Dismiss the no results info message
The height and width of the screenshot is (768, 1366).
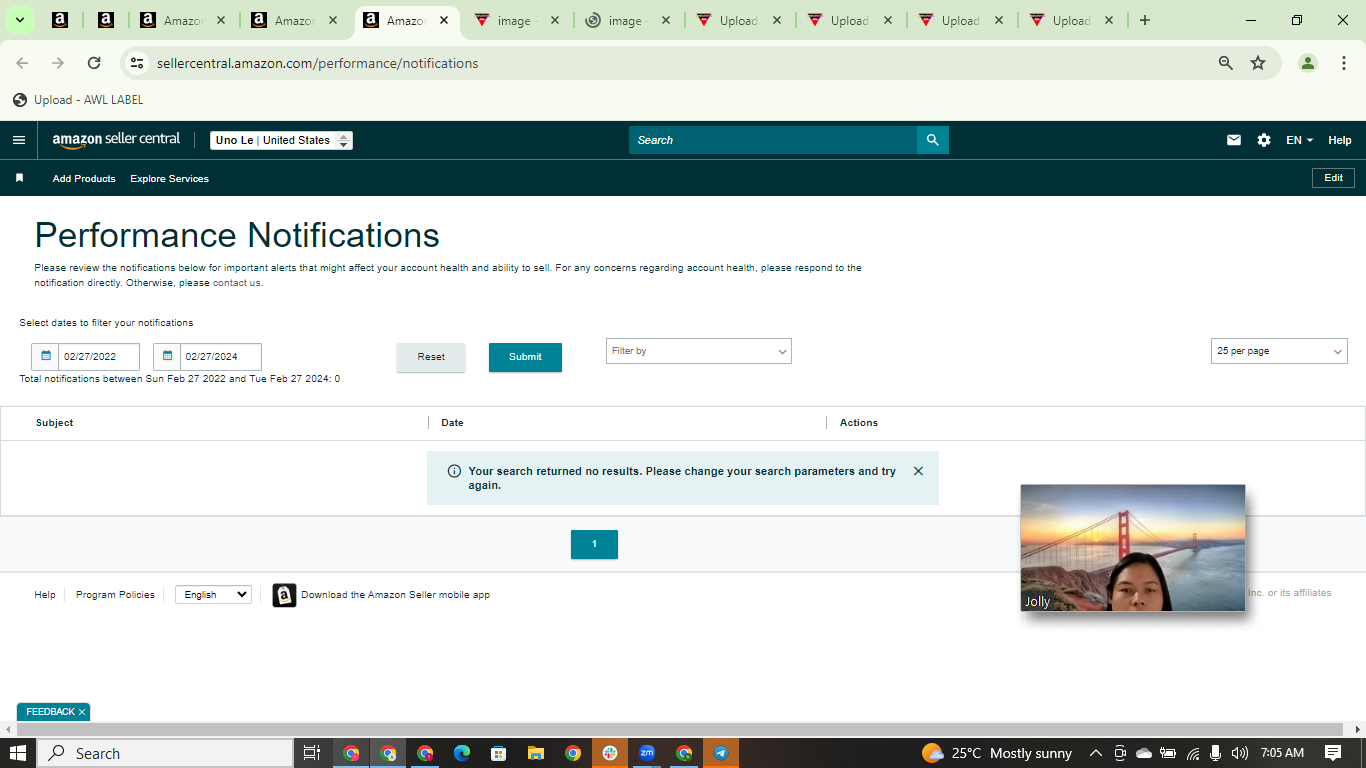(x=918, y=471)
